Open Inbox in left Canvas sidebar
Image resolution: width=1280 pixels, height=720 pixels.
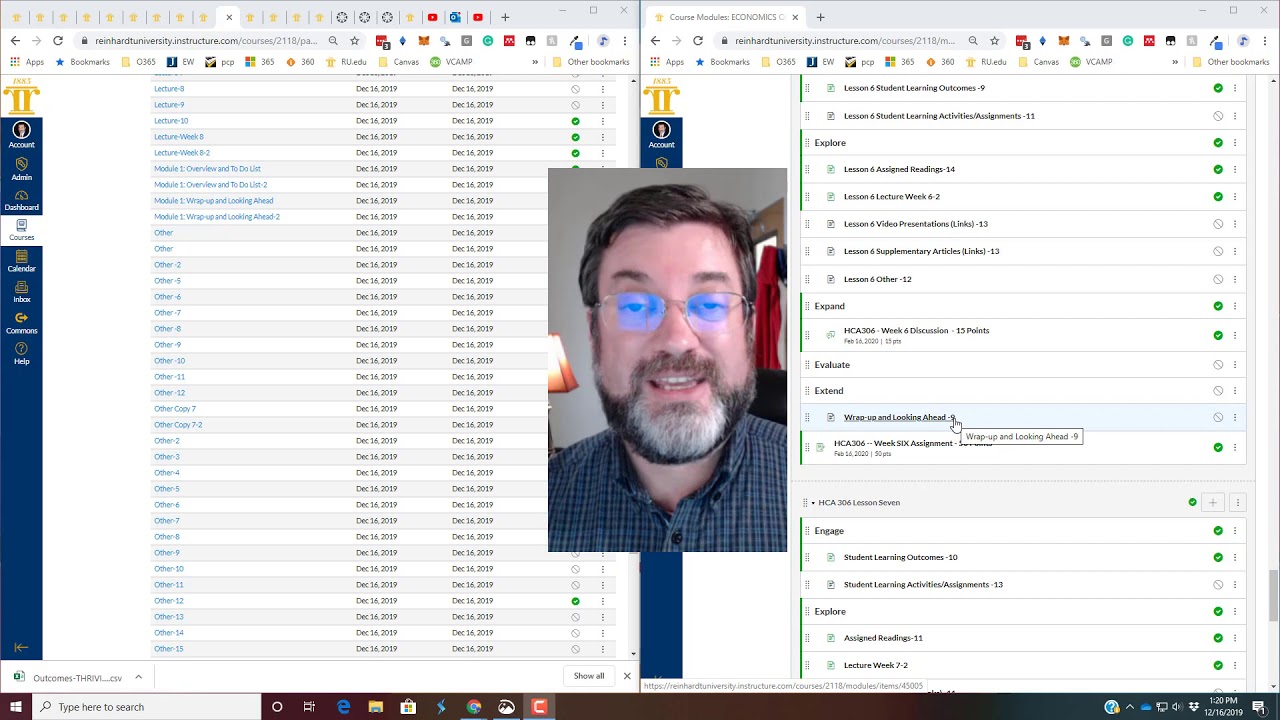[x=21, y=292]
